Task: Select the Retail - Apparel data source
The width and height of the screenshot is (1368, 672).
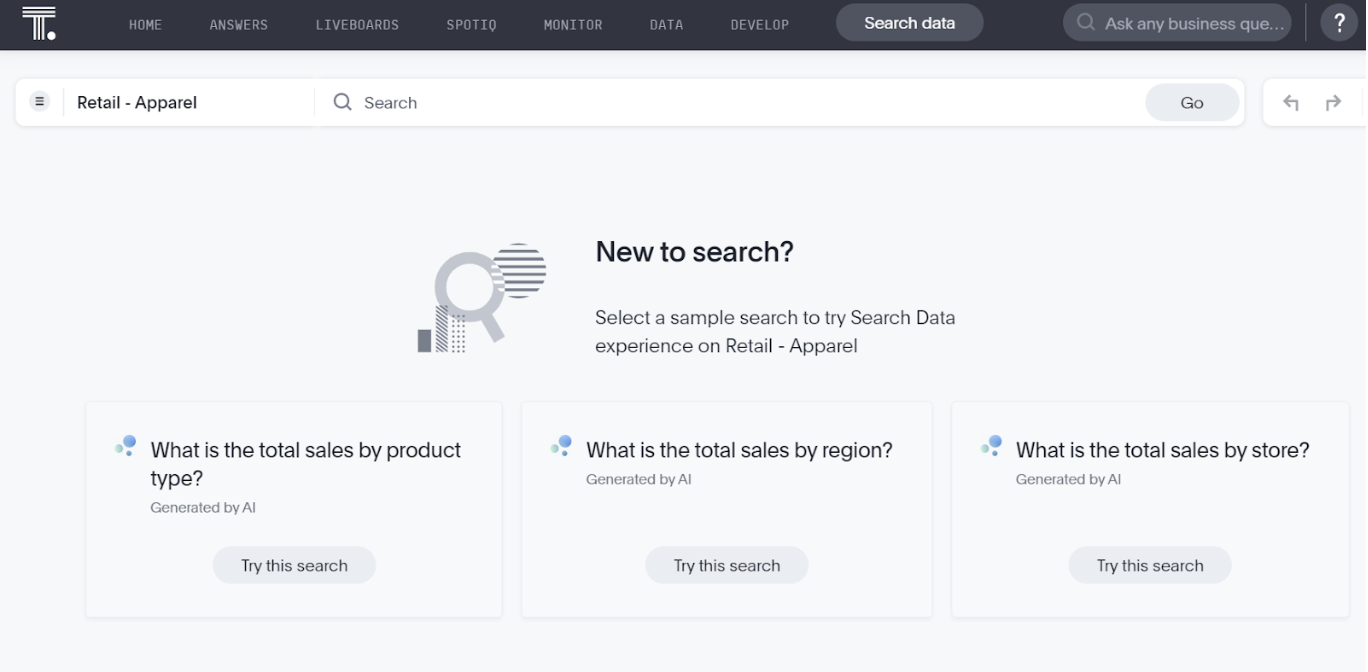Action: [137, 102]
